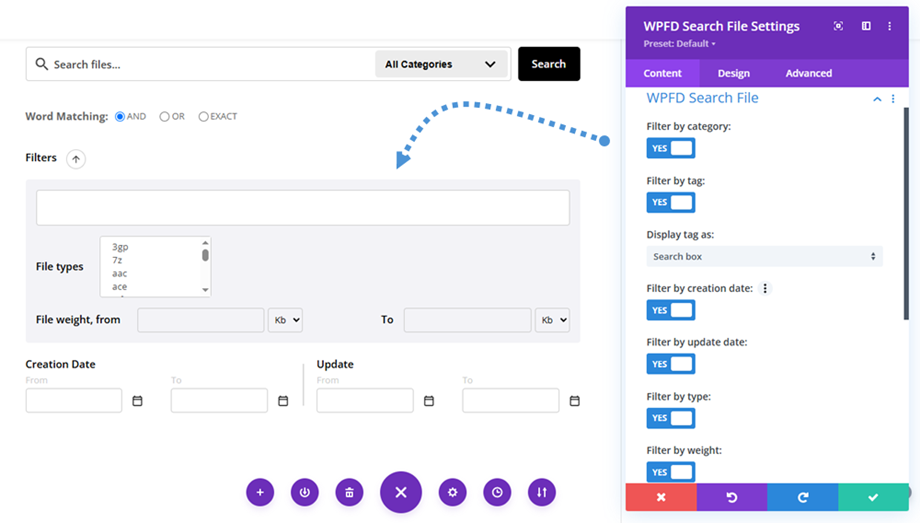The width and height of the screenshot is (920, 523).
Task: Click the redo arrow in settings footer
Action: [803, 497]
